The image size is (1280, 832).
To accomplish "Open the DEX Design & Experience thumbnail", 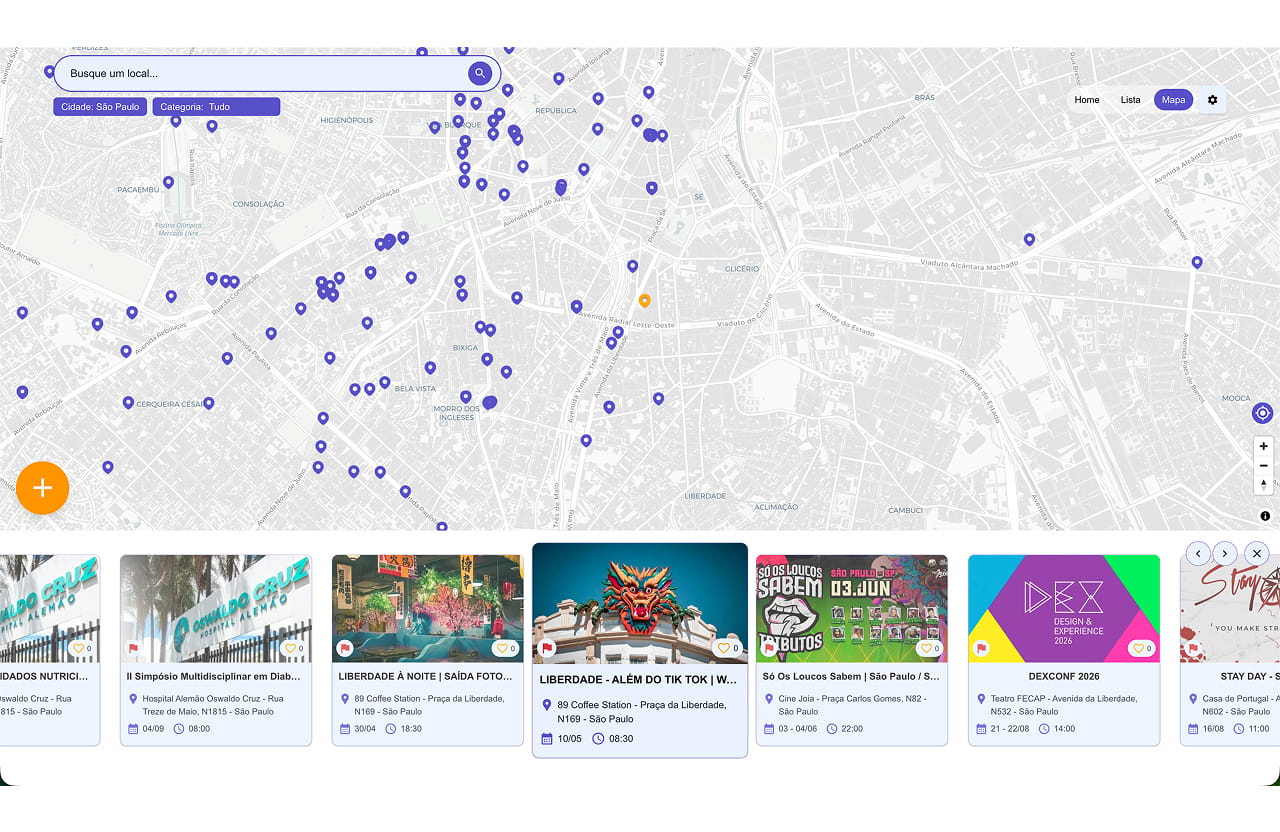I will (x=1064, y=608).
